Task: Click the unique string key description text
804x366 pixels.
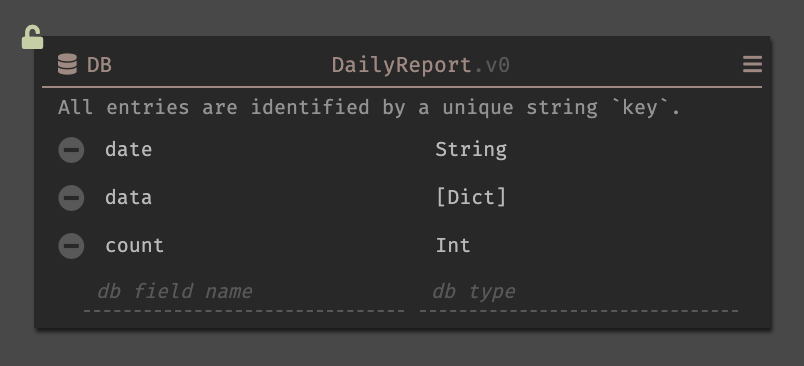Action: click(369, 108)
